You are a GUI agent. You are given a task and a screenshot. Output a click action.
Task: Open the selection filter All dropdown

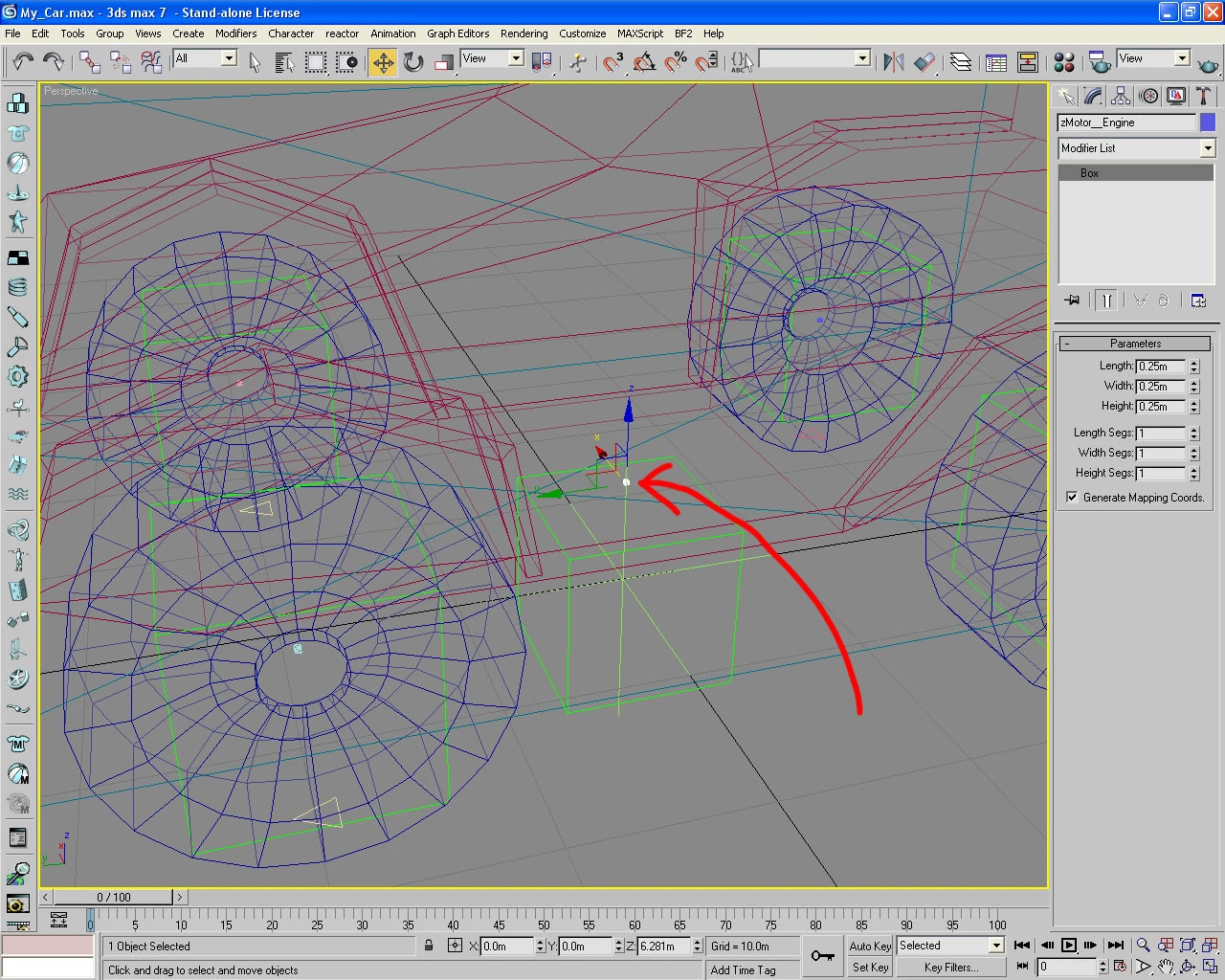point(229,58)
